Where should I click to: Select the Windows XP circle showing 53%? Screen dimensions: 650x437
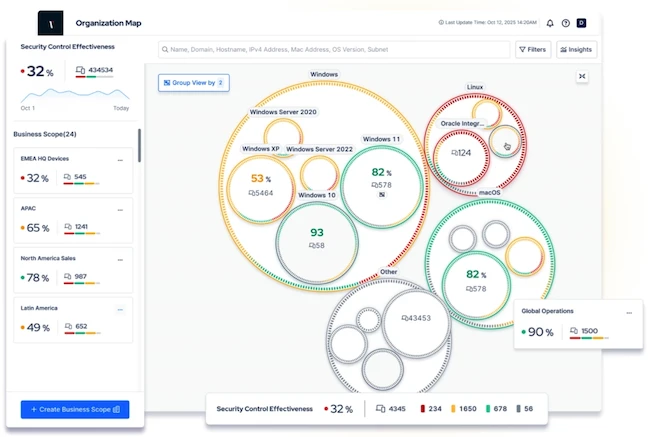(261, 189)
